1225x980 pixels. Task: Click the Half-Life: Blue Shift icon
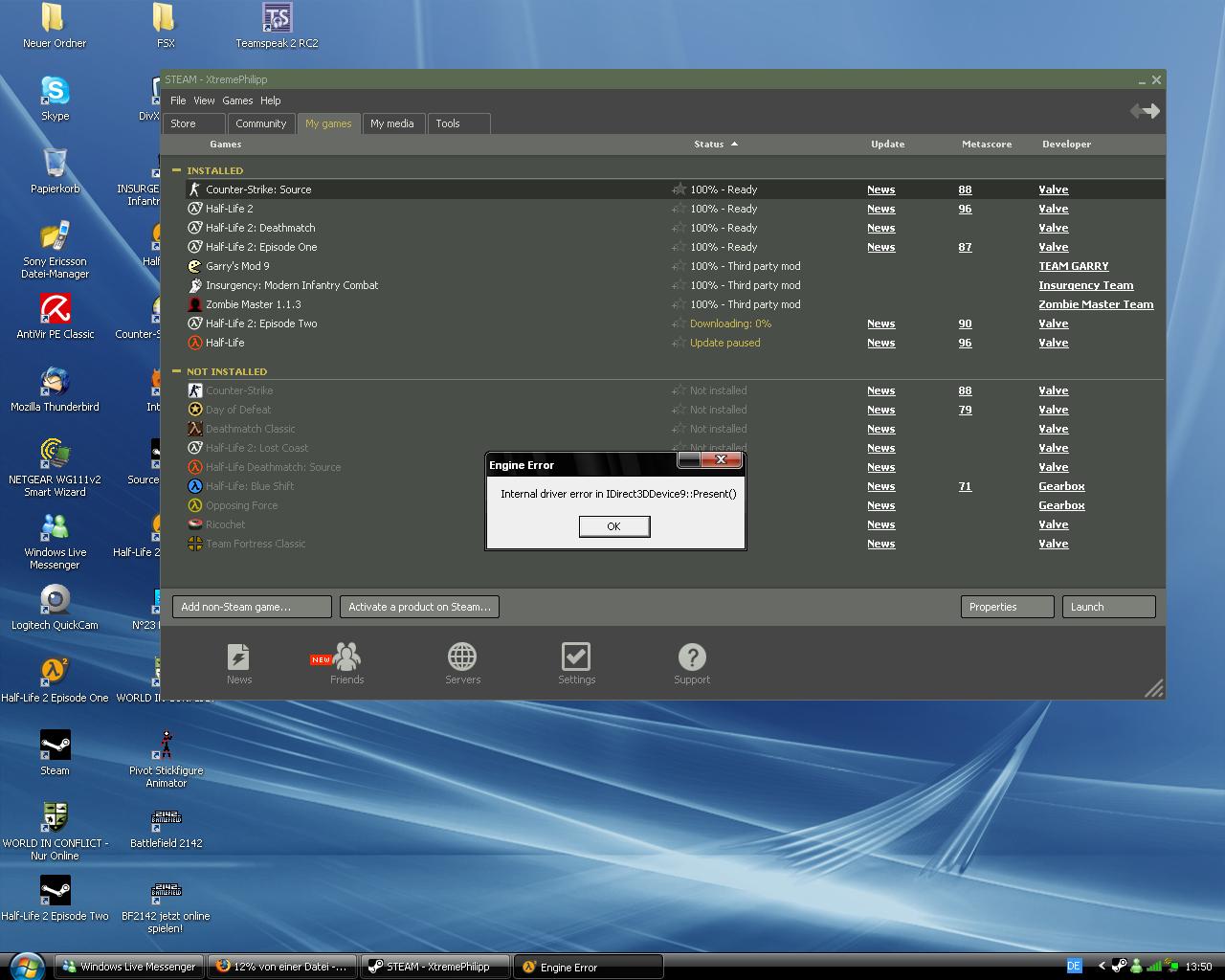(195, 486)
